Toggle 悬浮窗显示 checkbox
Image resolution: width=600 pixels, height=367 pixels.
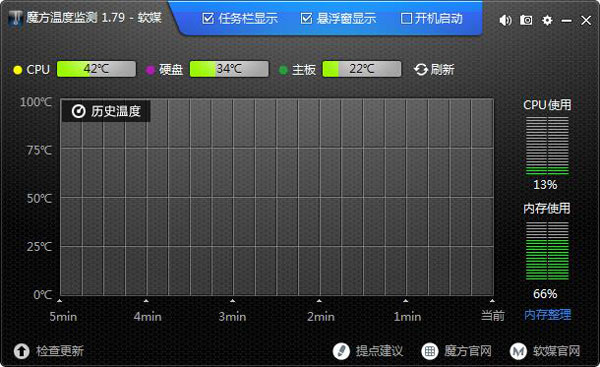[306, 18]
